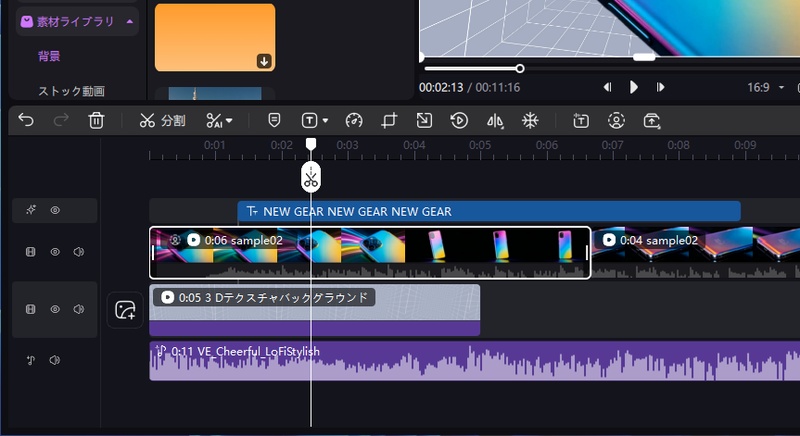Open the speed gauge tool
The height and width of the screenshot is (436, 800).
tap(354, 121)
